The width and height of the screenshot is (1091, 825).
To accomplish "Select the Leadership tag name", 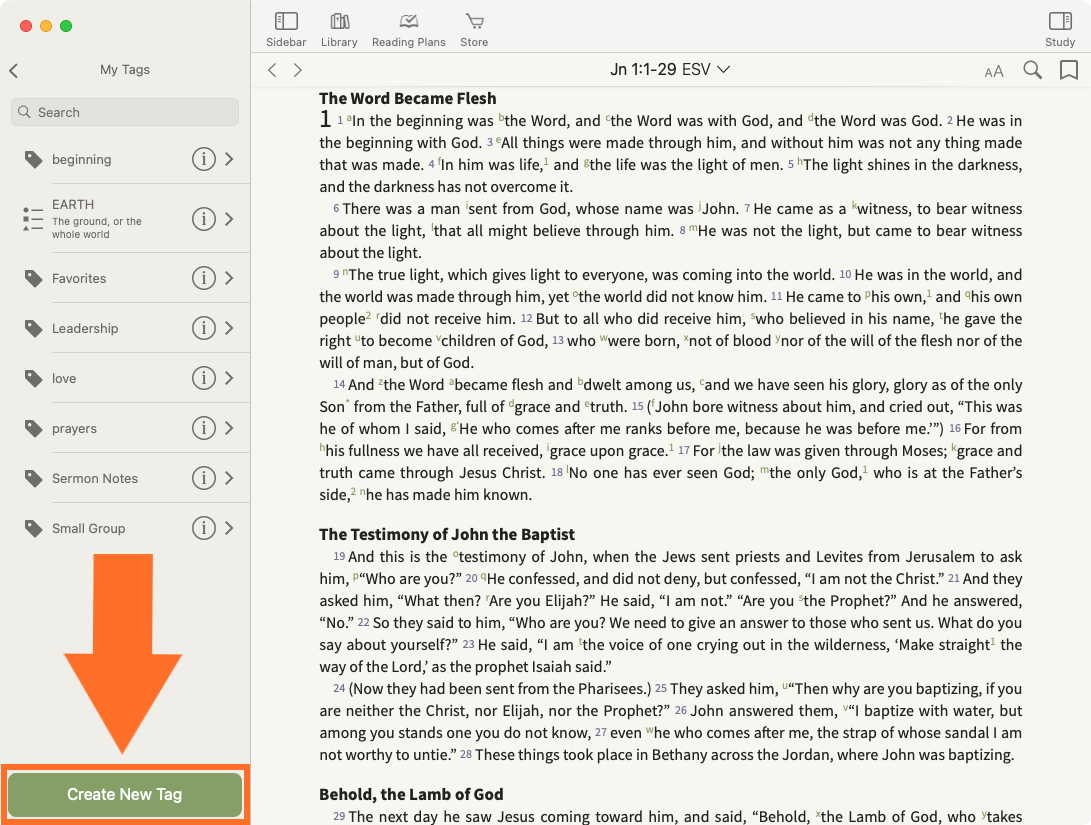I will point(85,328).
